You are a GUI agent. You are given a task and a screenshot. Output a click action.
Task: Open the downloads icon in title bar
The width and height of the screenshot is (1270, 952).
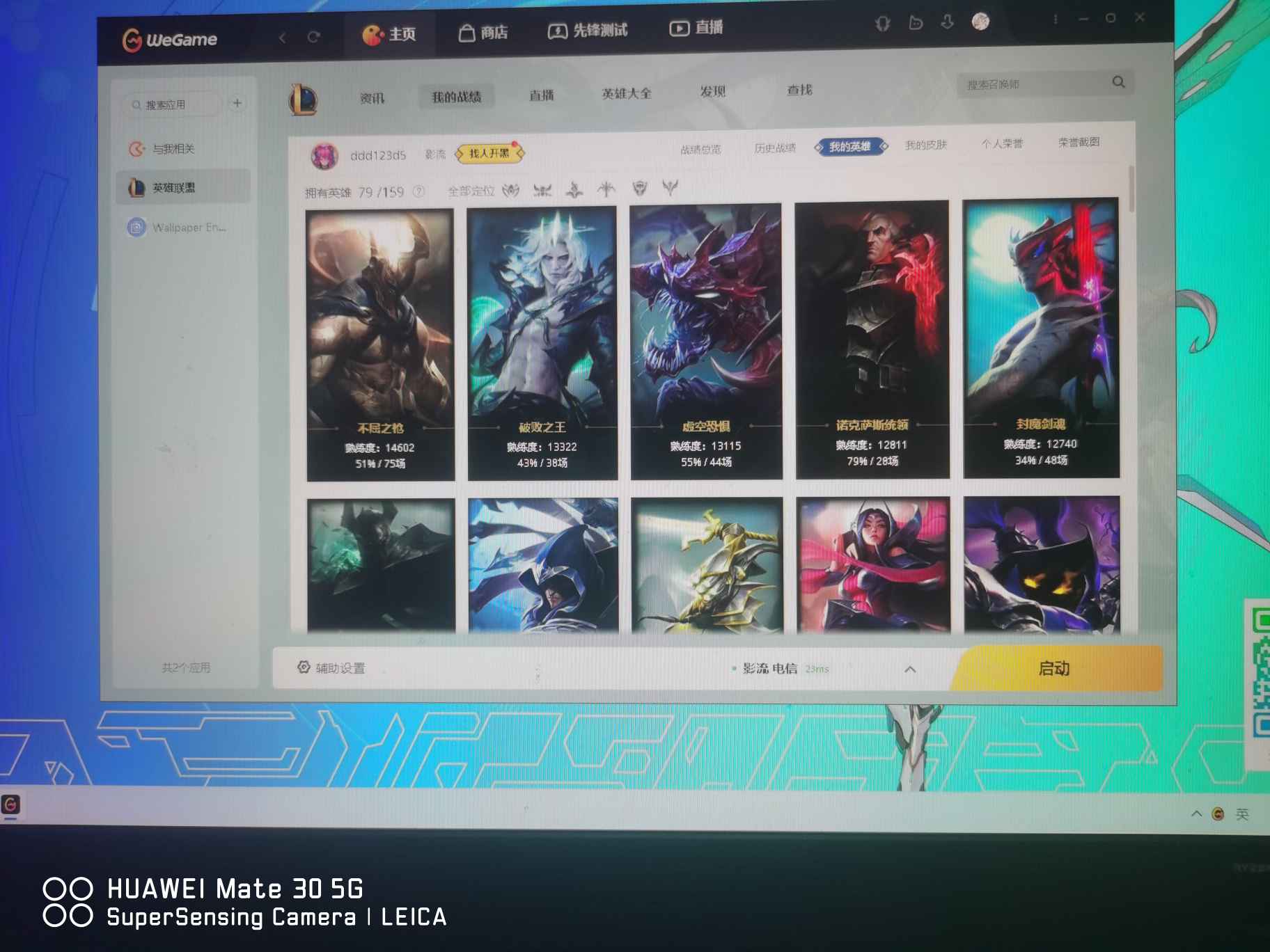pos(947,22)
